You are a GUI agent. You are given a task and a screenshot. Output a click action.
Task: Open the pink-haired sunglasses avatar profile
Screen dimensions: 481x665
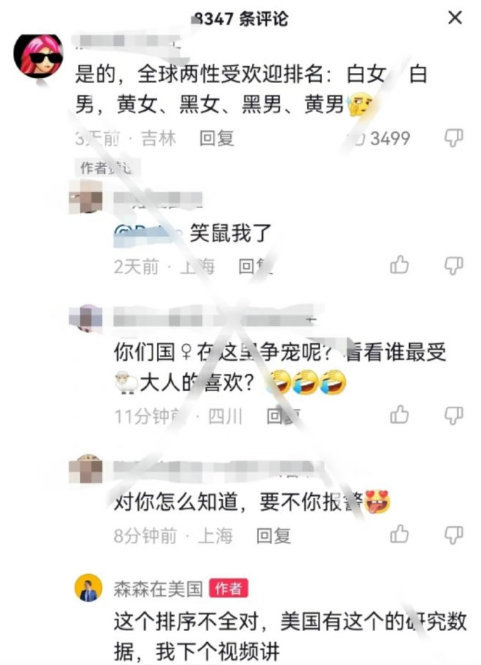click(x=38, y=56)
